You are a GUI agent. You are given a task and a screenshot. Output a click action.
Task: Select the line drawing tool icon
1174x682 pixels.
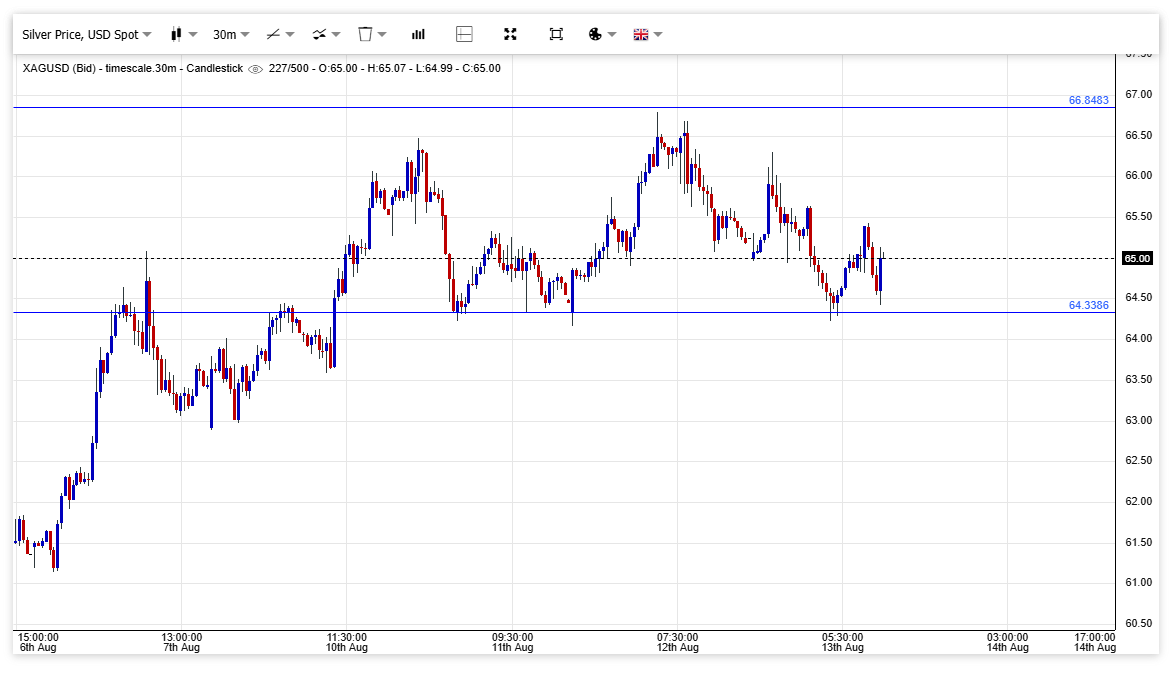(x=273, y=34)
